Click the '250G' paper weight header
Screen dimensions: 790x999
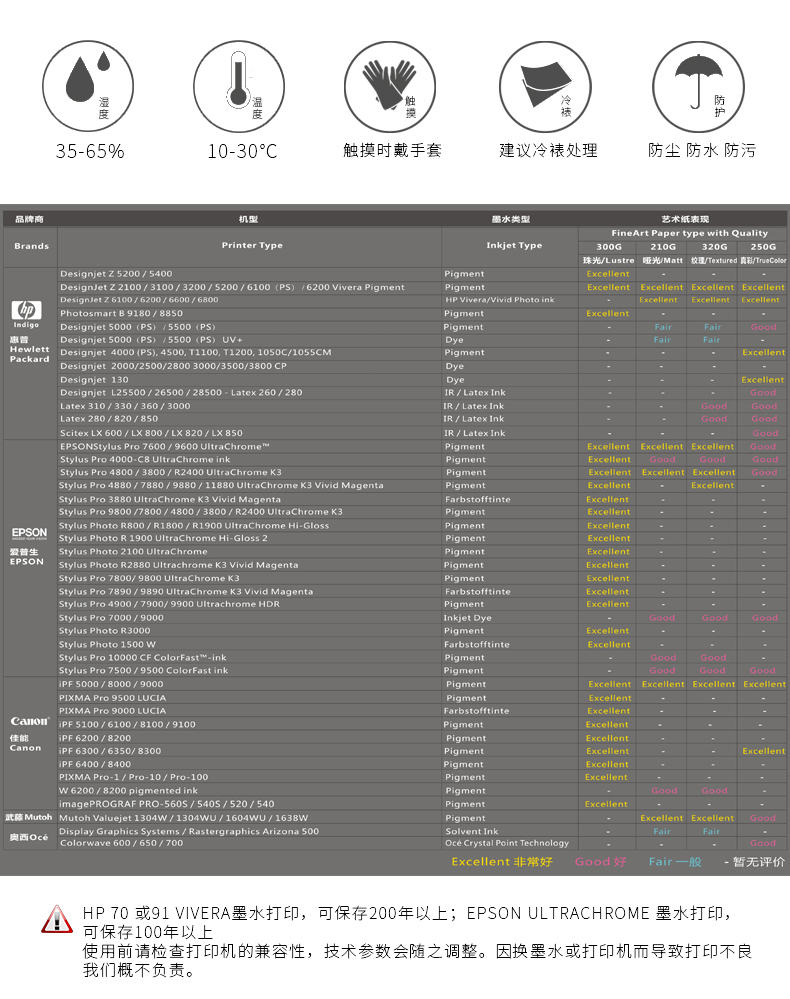pyautogui.click(x=763, y=247)
